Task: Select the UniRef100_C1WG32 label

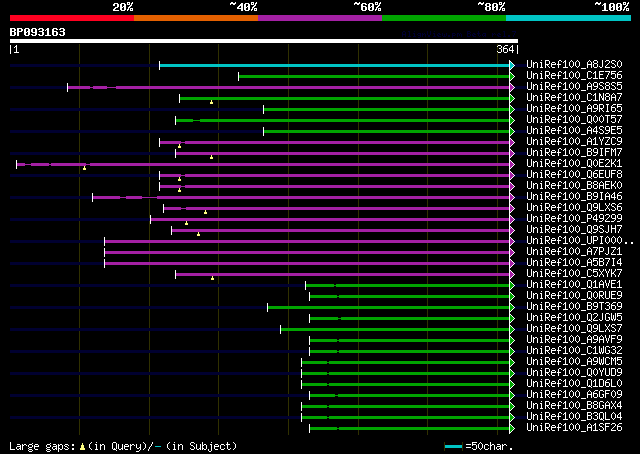Action: [574, 351]
